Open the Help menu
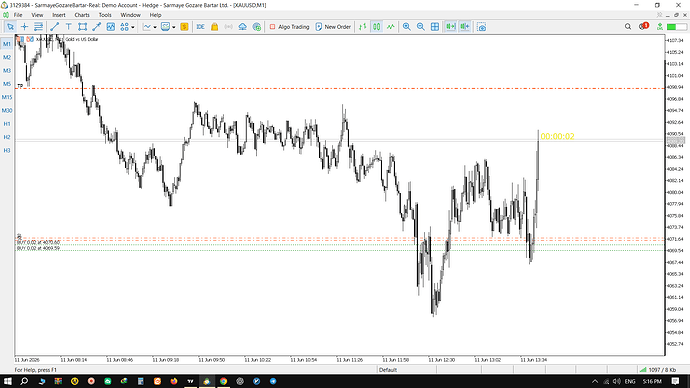Viewport: 690px width, 388px height. click(x=155, y=15)
